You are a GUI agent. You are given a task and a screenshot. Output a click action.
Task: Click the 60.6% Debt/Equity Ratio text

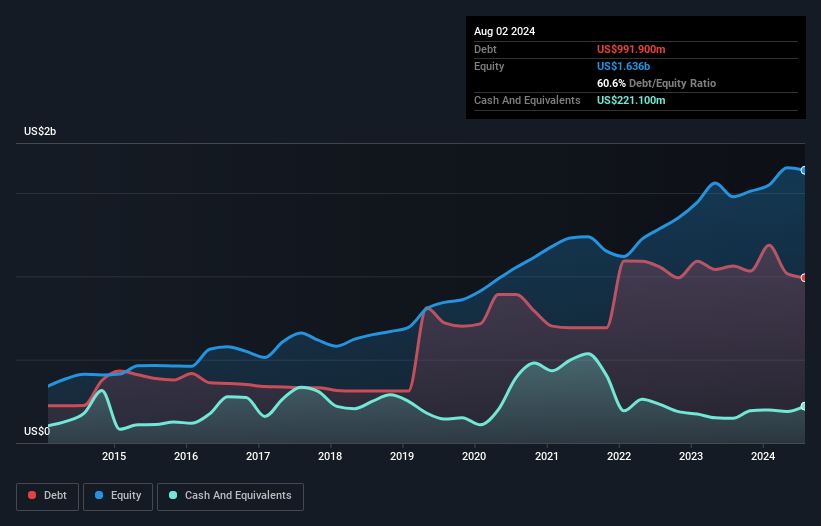(x=656, y=83)
